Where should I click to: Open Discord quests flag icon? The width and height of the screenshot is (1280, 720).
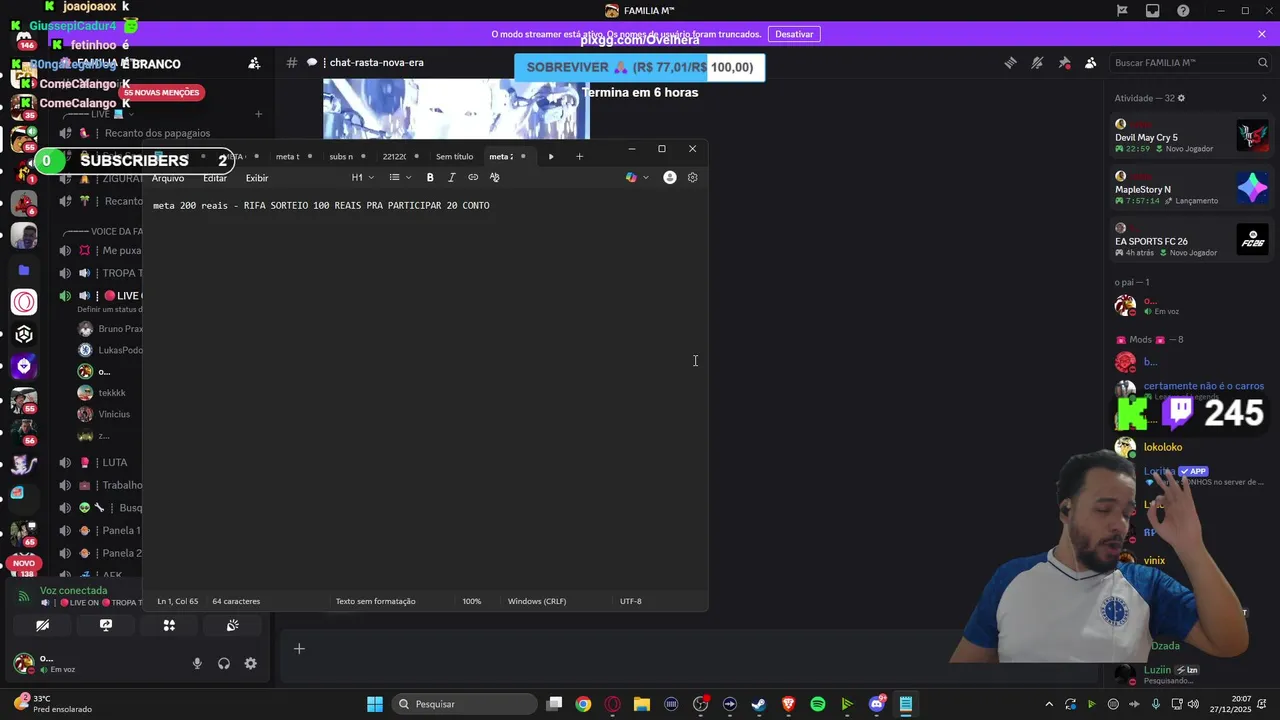(1122, 11)
